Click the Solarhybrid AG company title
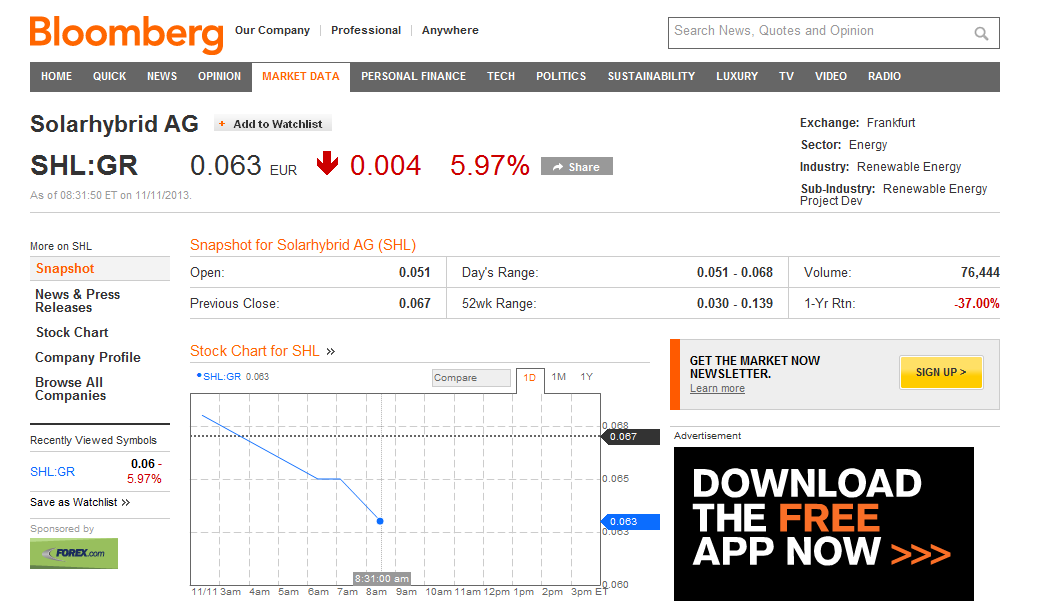 (115, 124)
